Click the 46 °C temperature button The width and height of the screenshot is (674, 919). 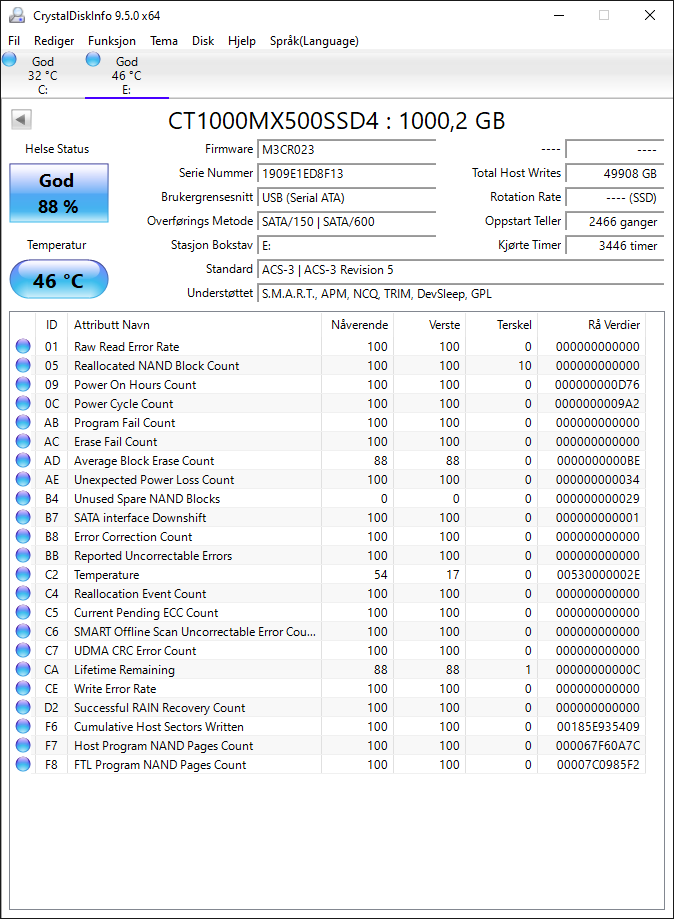click(x=59, y=280)
